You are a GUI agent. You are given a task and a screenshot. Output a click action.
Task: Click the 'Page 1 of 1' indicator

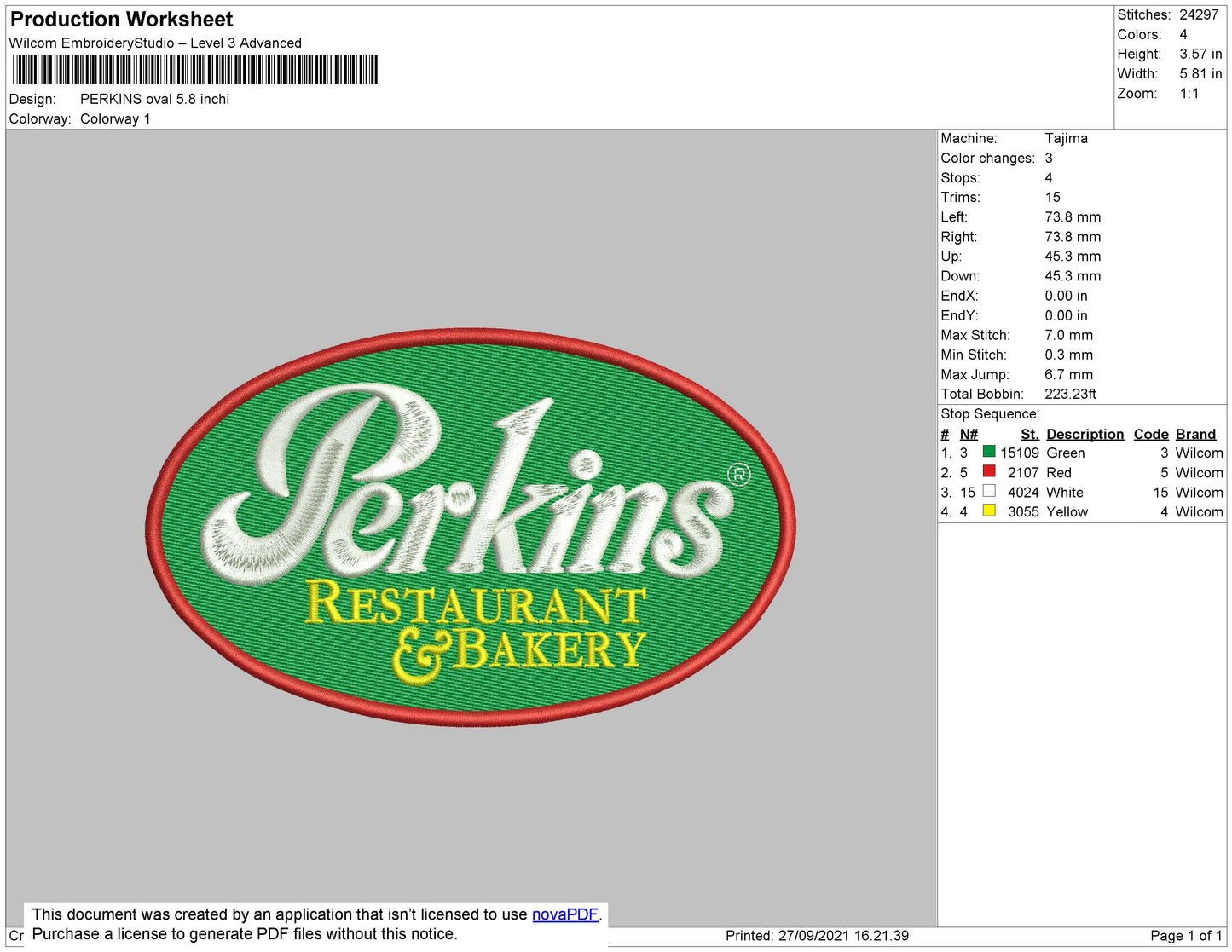1186,936
